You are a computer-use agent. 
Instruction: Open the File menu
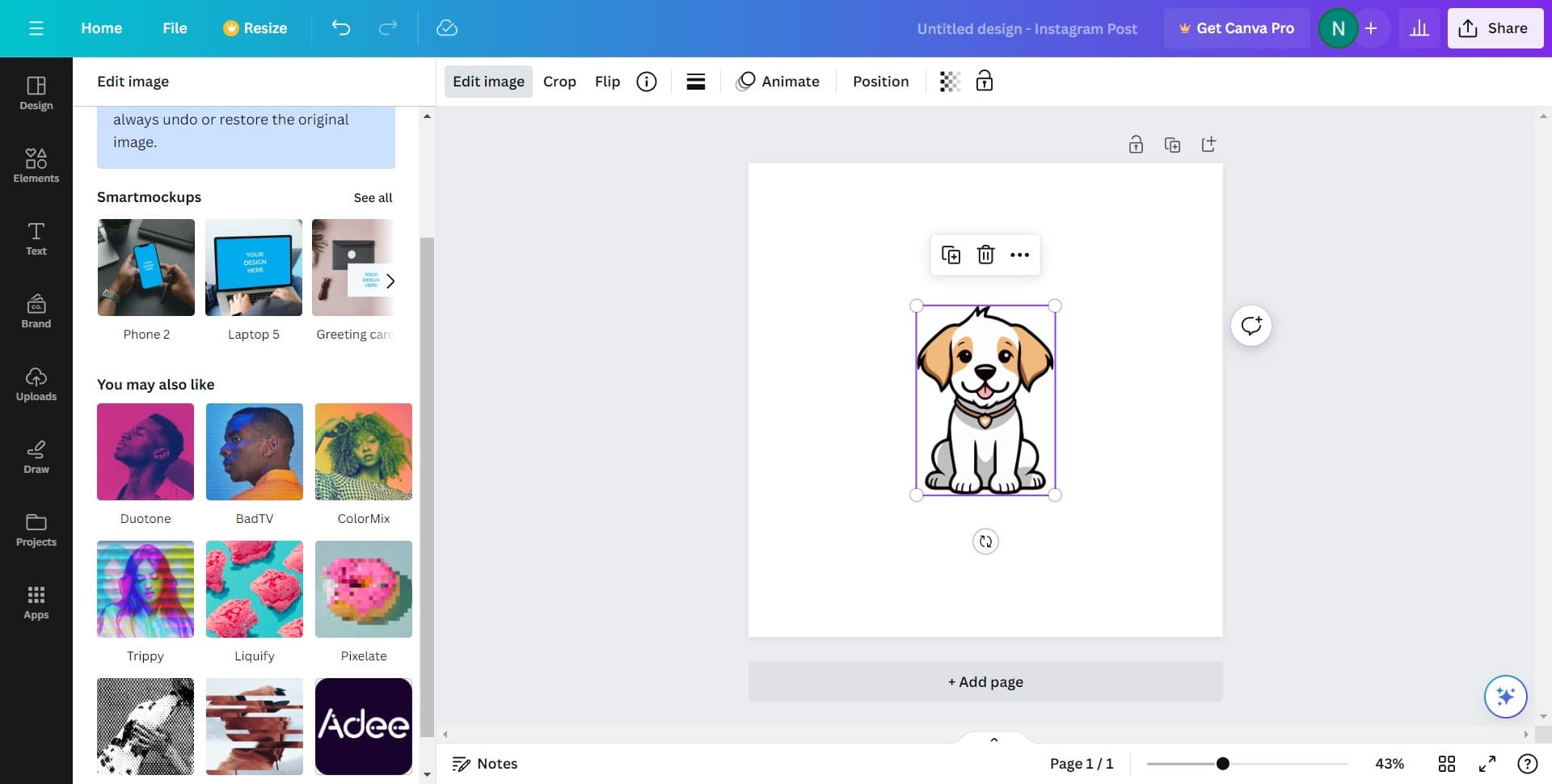point(174,27)
